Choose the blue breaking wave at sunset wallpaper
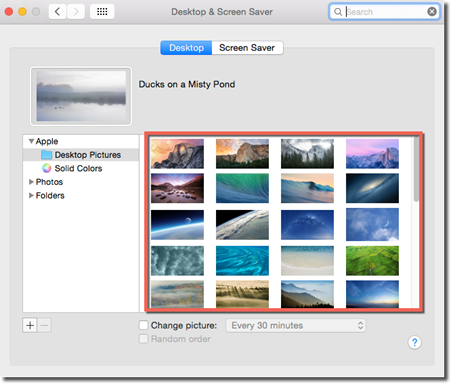The image size is (451, 384). pyautogui.click(x=307, y=188)
